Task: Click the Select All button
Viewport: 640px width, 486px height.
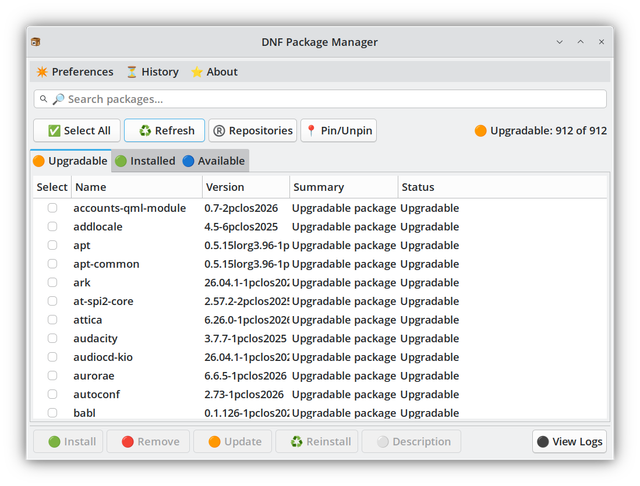Action: click(77, 131)
